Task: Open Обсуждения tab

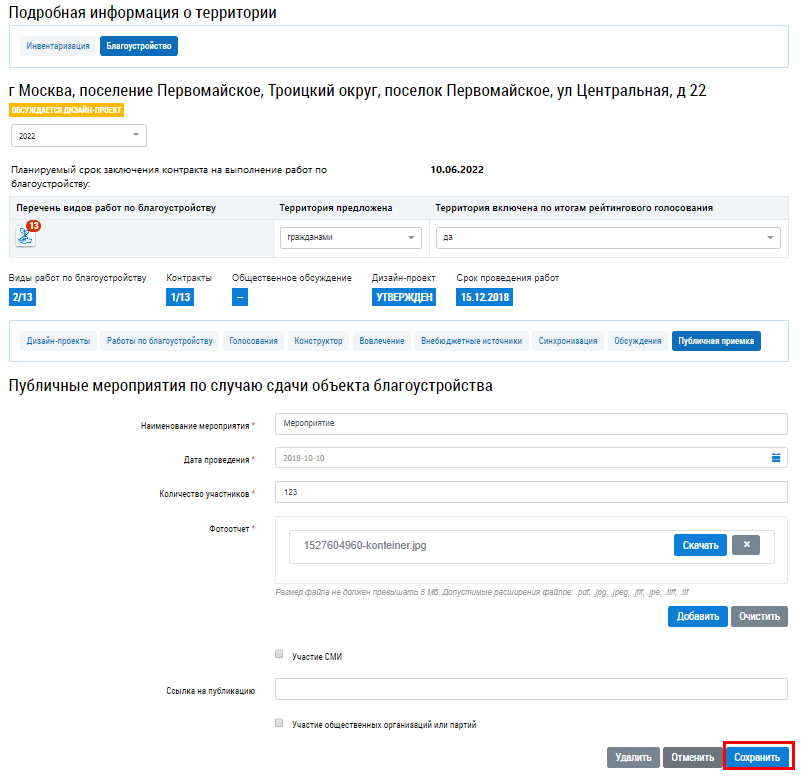Action: 638,341
